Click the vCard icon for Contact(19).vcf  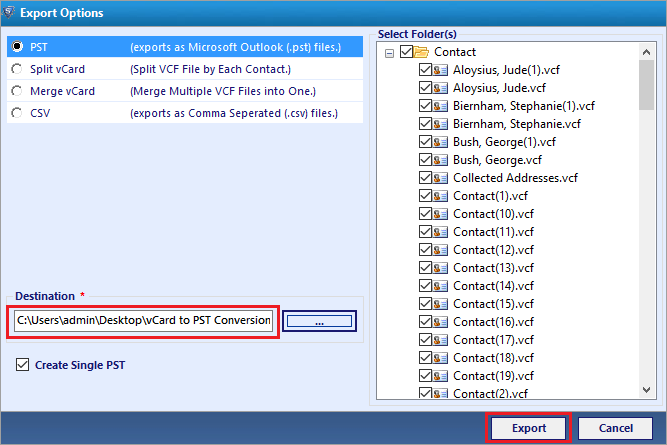point(440,376)
